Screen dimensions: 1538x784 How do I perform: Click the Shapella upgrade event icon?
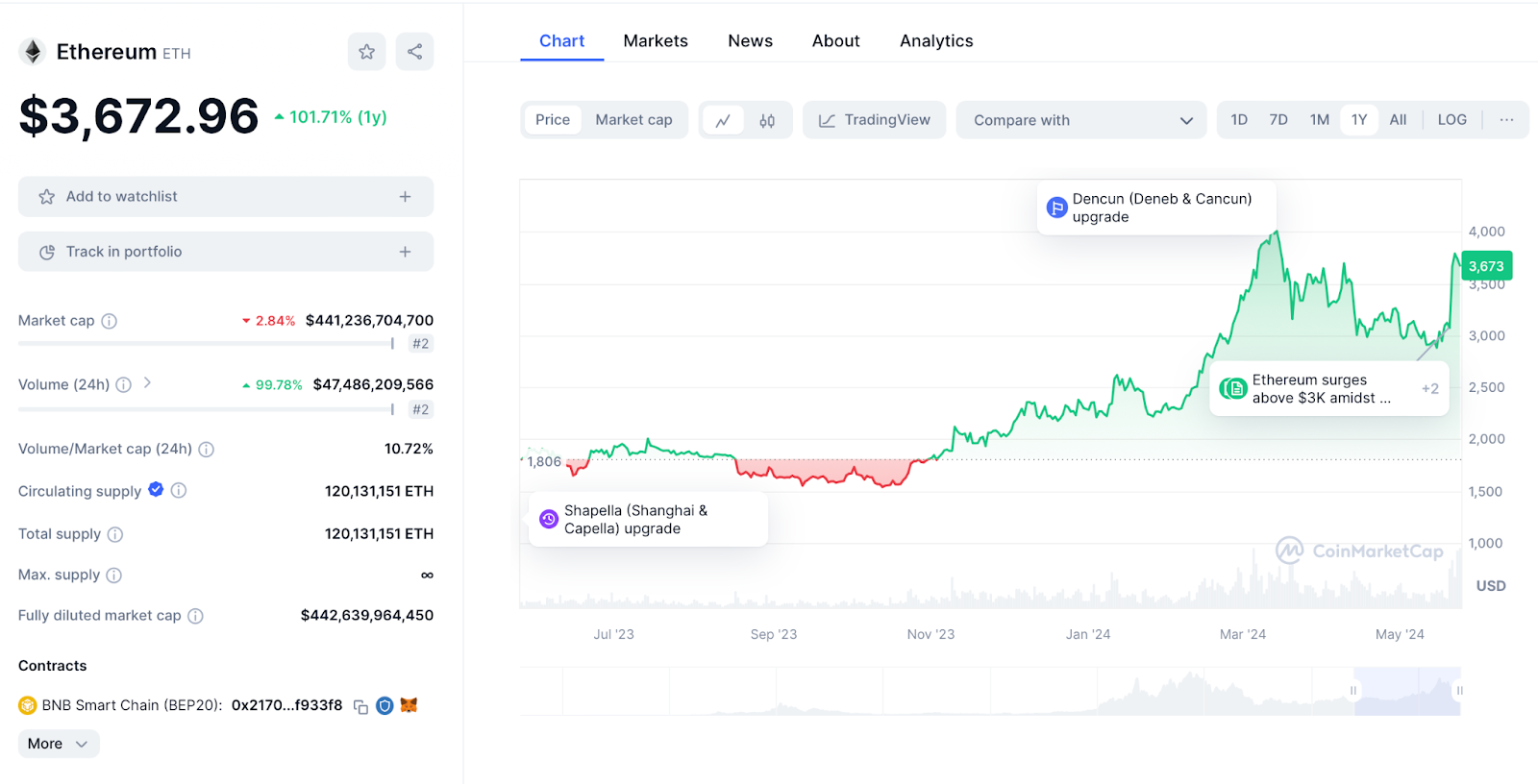(x=549, y=519)
